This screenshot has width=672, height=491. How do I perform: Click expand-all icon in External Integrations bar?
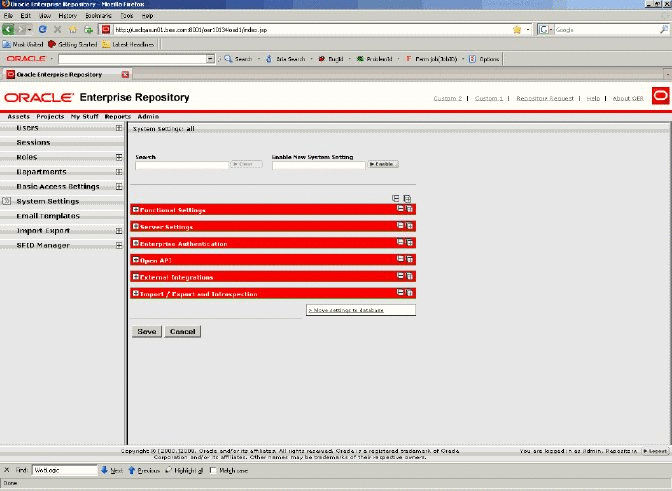pyautogui.click(x=409, y=276)
